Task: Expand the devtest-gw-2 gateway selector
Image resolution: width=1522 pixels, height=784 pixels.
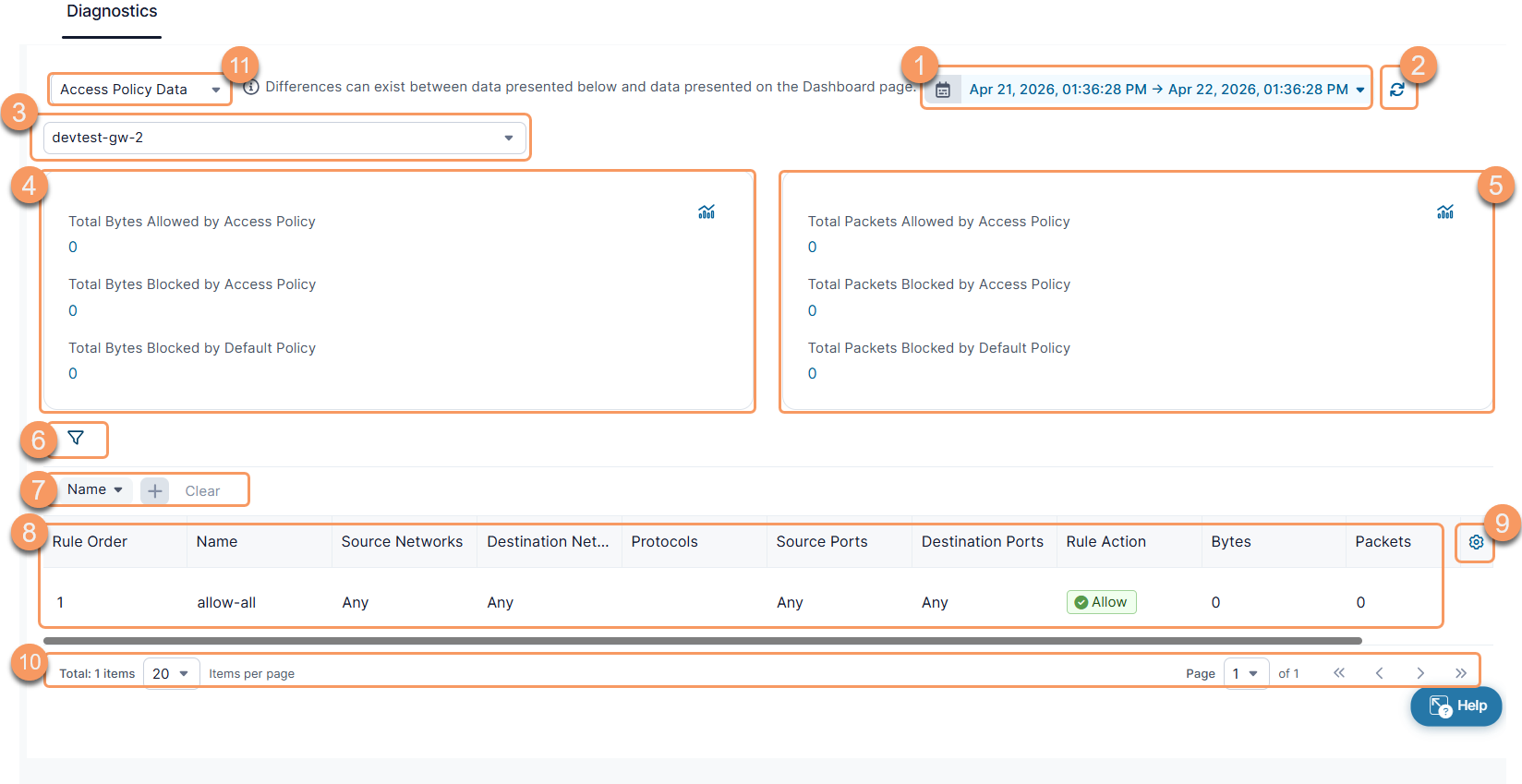Action: tap(284, 138)
